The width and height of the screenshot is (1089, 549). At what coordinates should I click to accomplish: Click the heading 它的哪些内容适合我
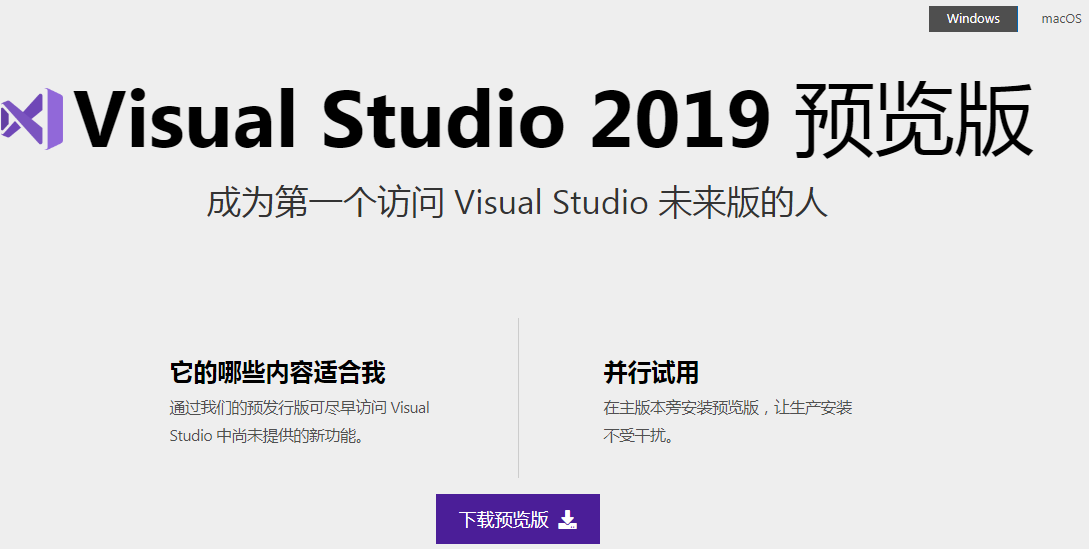[277, 373]
